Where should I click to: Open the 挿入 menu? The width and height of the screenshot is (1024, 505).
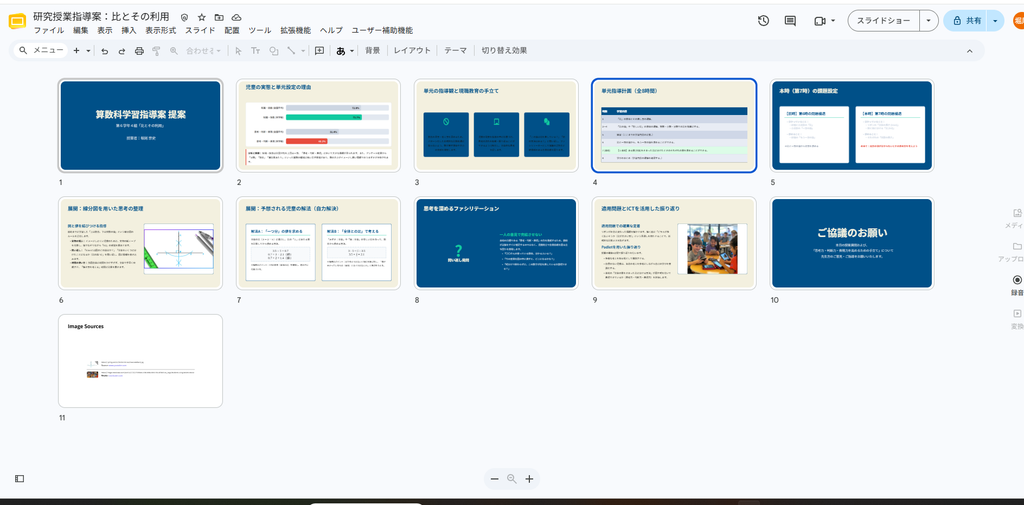click(x=129, y=30)
